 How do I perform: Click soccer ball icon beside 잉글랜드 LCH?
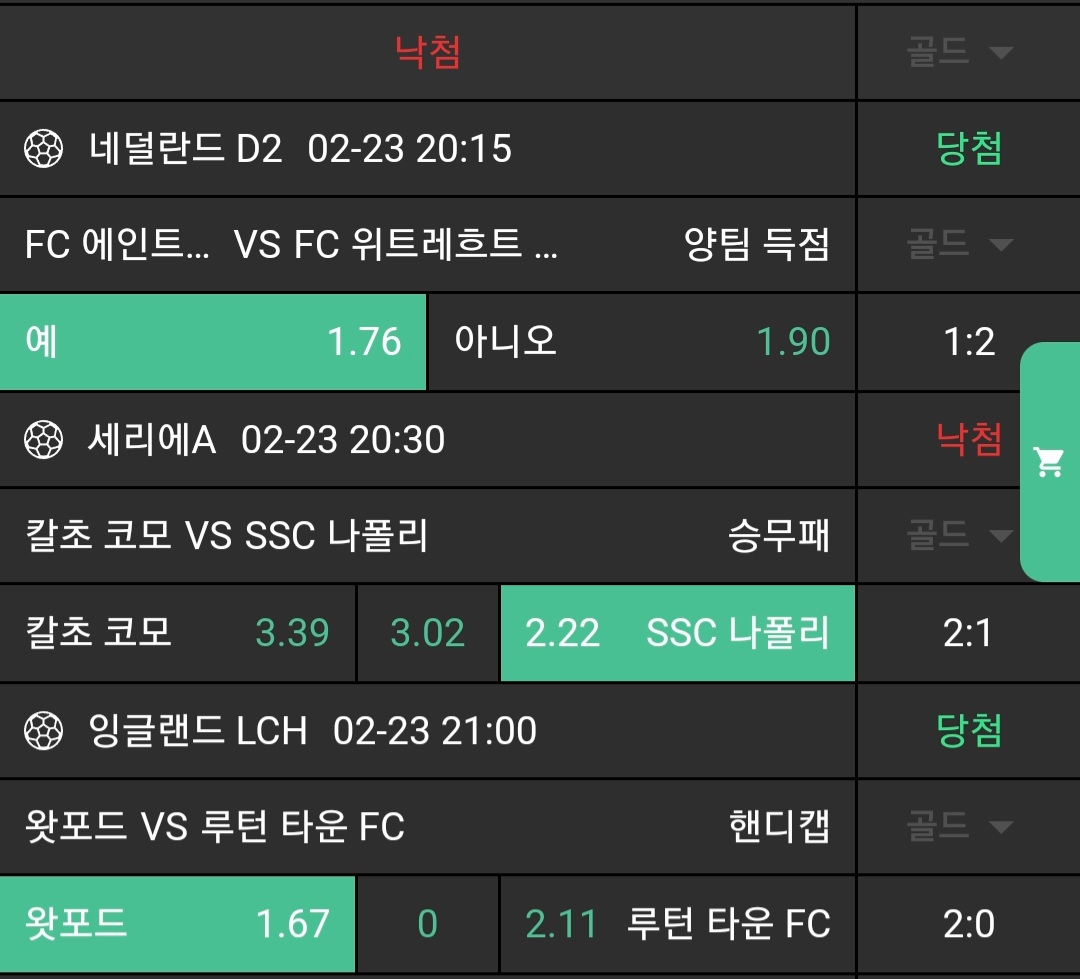[x=43, y=731]
